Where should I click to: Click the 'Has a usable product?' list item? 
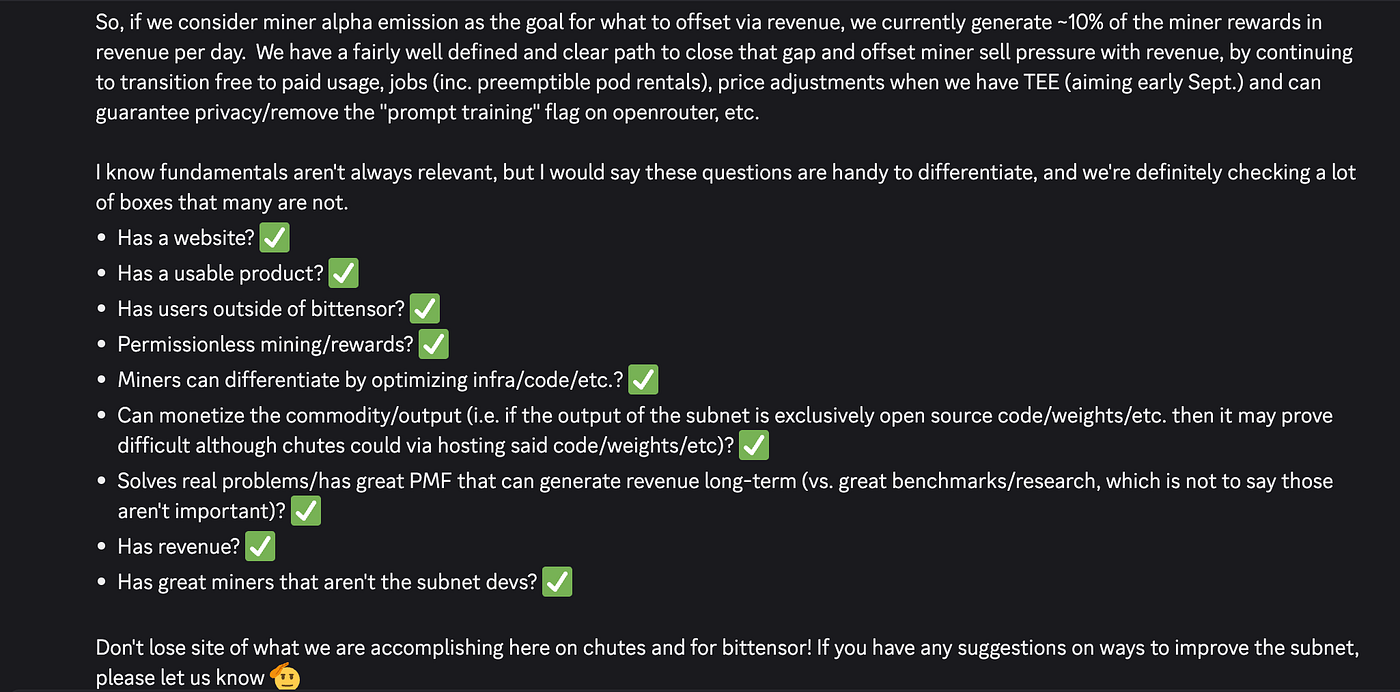(221, 273)
